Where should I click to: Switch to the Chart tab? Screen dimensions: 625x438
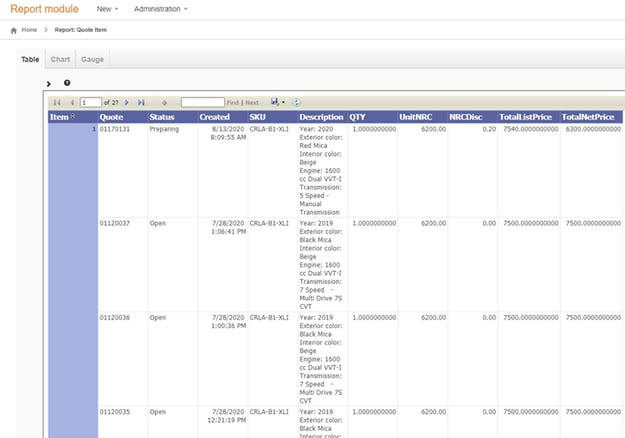tap(60, 59)
